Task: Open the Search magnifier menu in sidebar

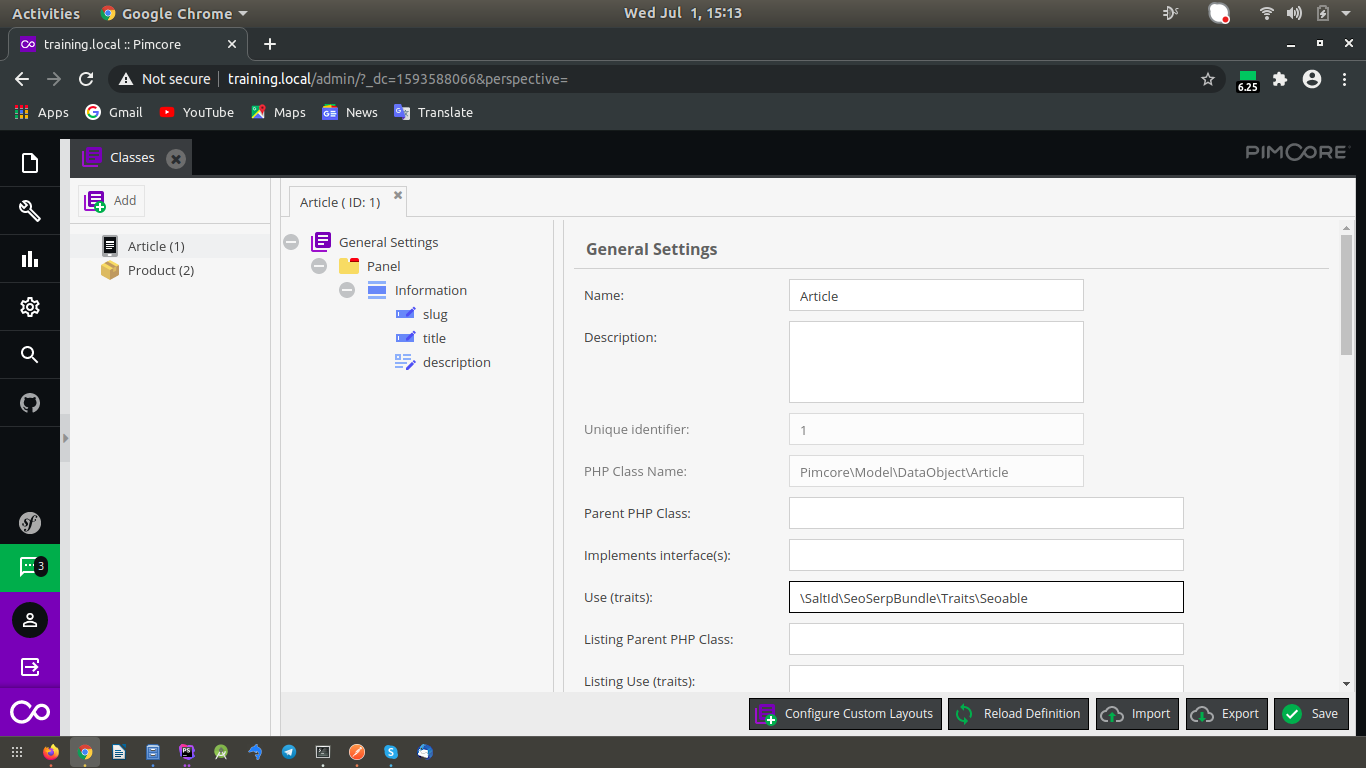Action: click(30, 355)
